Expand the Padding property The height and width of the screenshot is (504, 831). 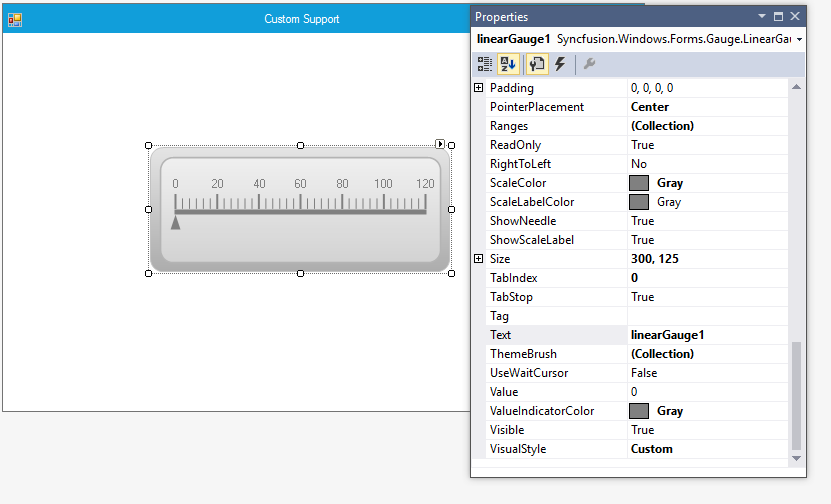pyautogui.click(x=479, y=87)
